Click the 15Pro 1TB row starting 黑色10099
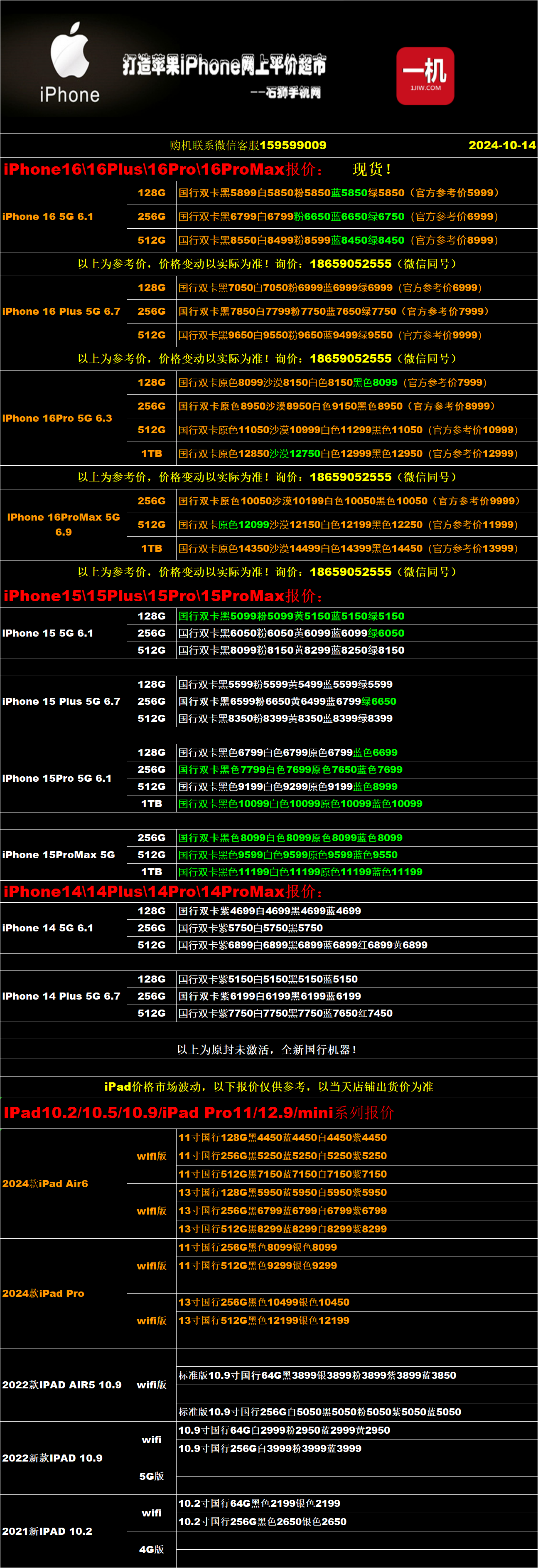The width and height of the screenshot is (538, 1568). click(x=357, y=803)
